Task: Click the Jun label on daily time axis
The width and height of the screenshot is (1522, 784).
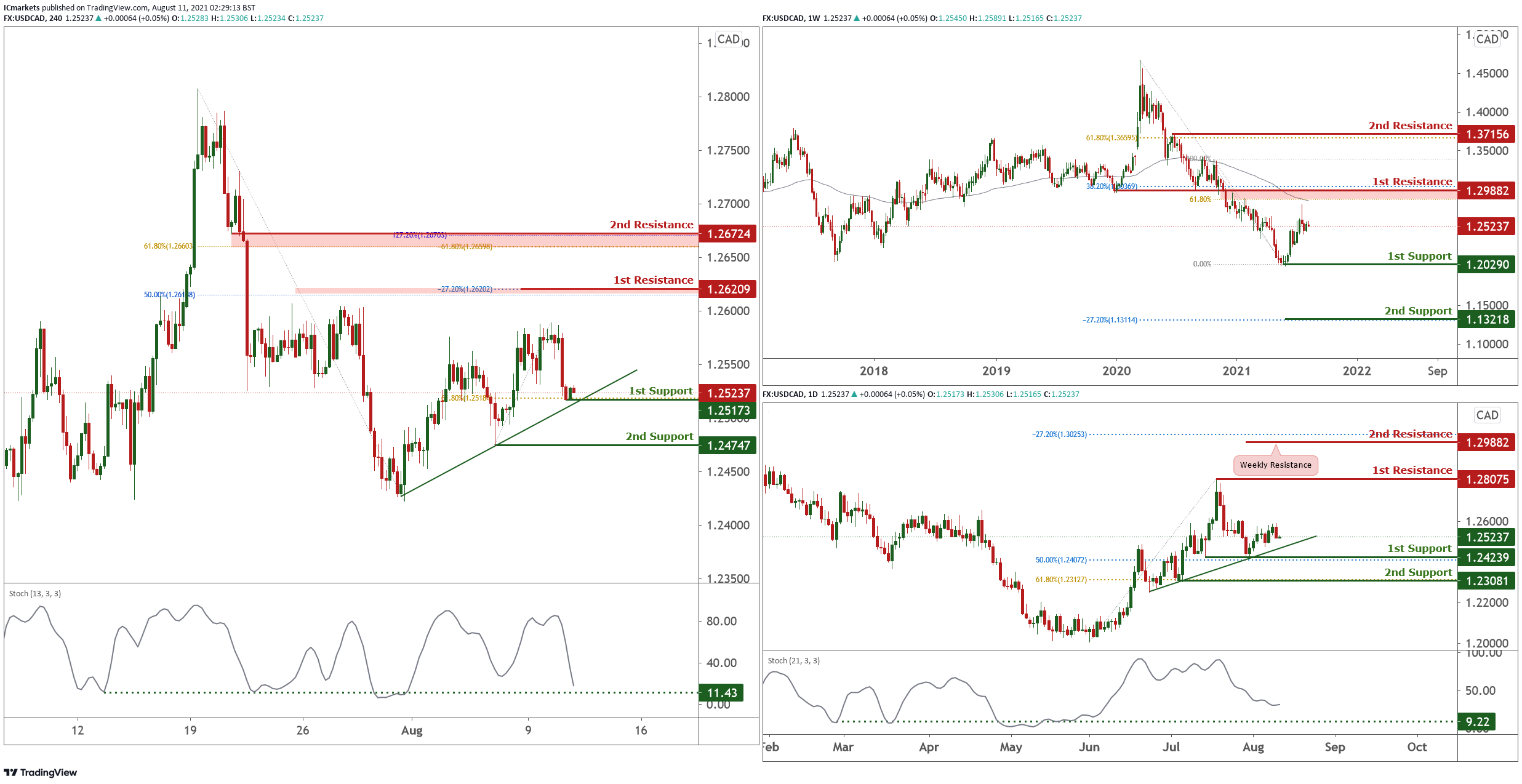Action: click(1089, 747)
